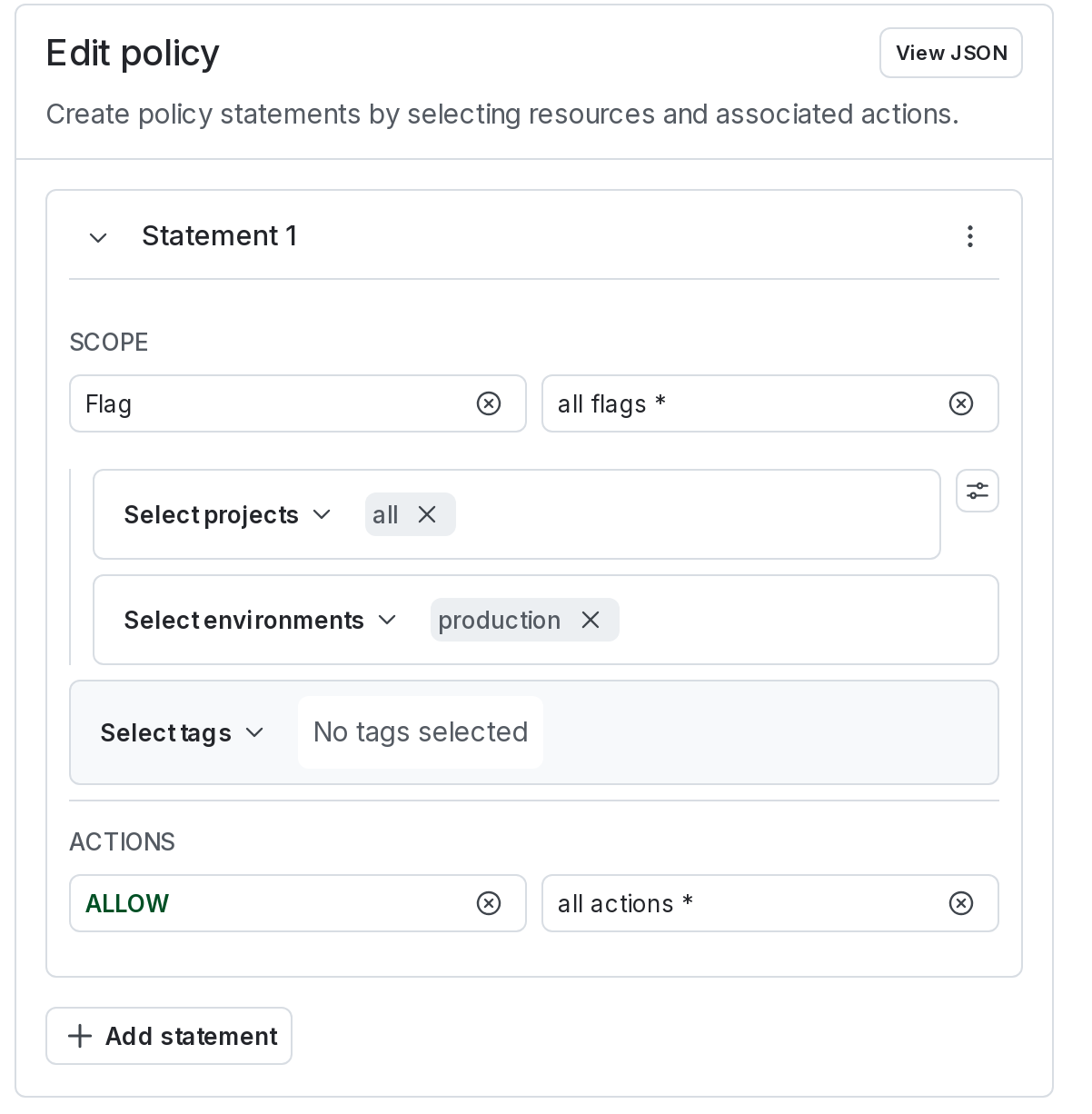Clear the ALLOW effect field

click(490, 903)
